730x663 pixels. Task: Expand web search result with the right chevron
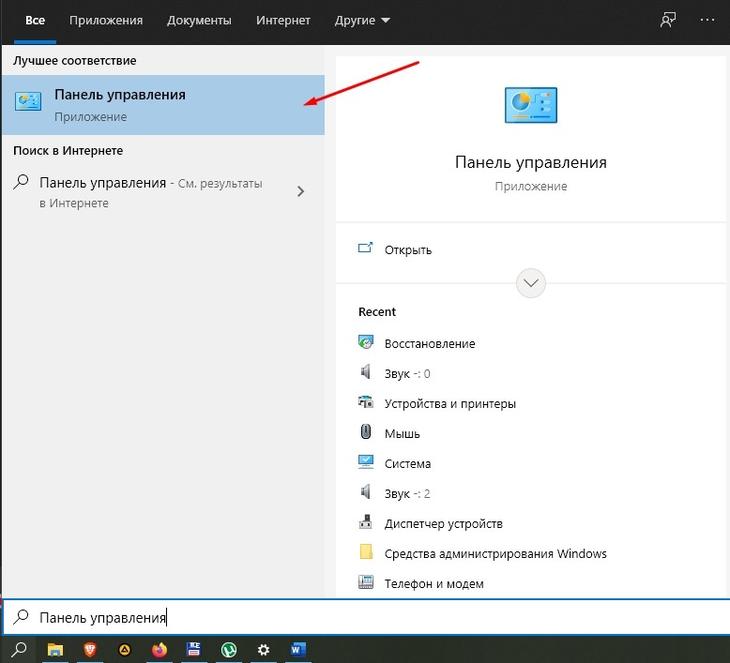[301, 192]
